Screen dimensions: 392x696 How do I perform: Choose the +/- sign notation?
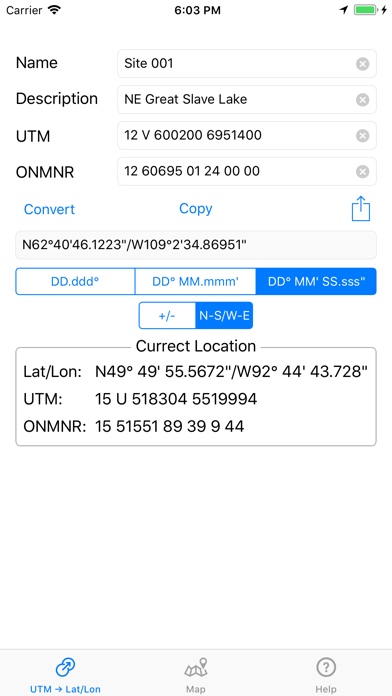pos(167,316)
